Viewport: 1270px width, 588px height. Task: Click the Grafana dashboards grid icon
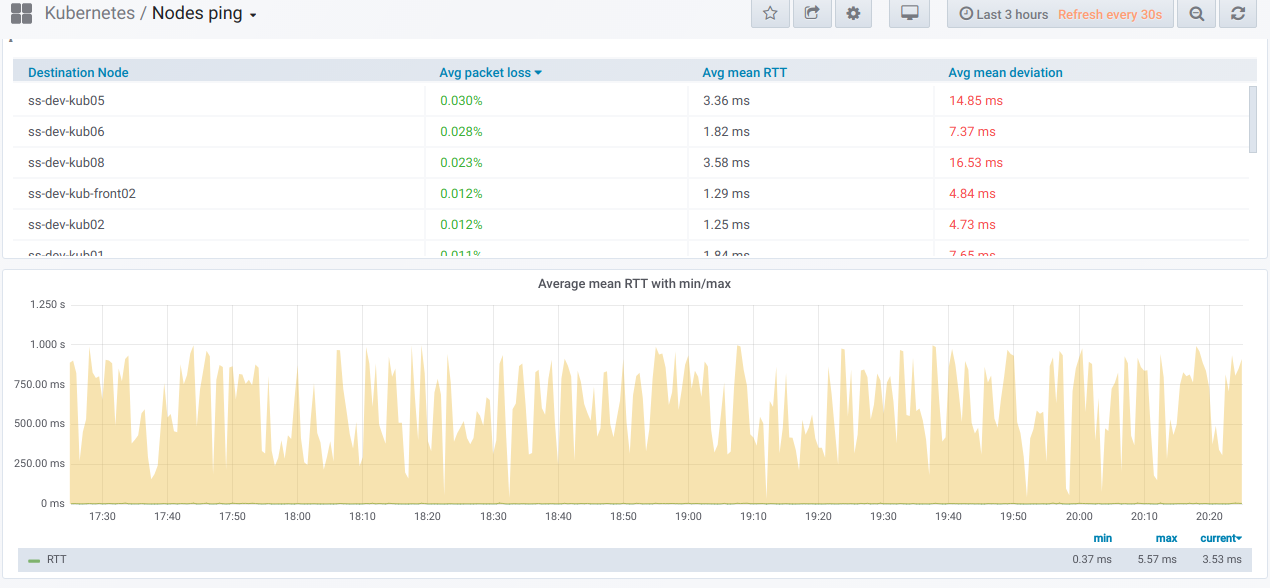tap(21, 14)
